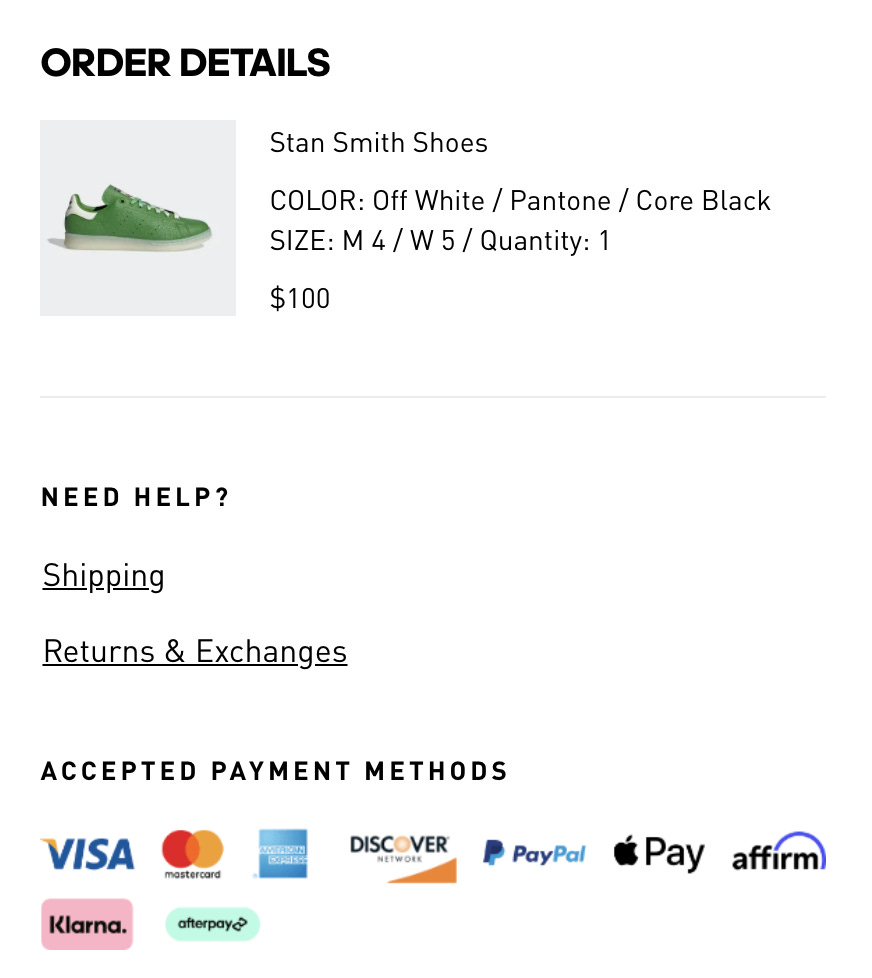872x978 pixels.
Task: Select the Apple Pay payment icon
Action: 658,853
